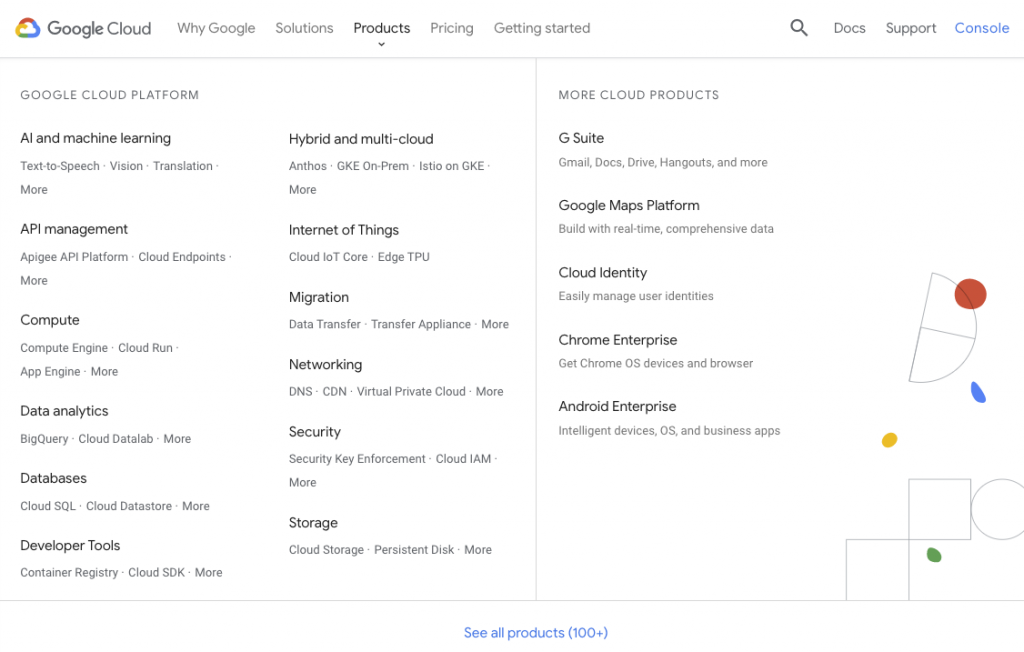This screenshot has width=1024, height=652.
Task: Open the Console link
Action: (982, 28)
